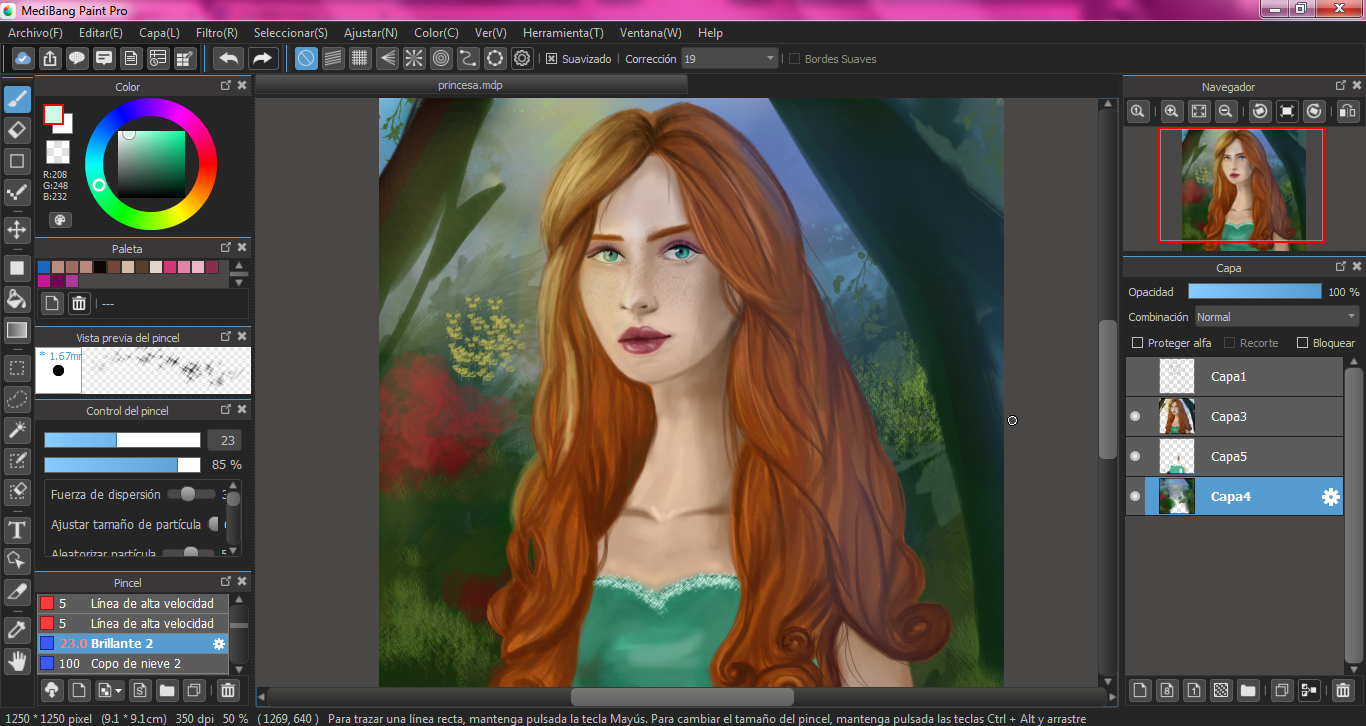
Task: Click the transparent color swatch
Action: [x=58, y=152]
